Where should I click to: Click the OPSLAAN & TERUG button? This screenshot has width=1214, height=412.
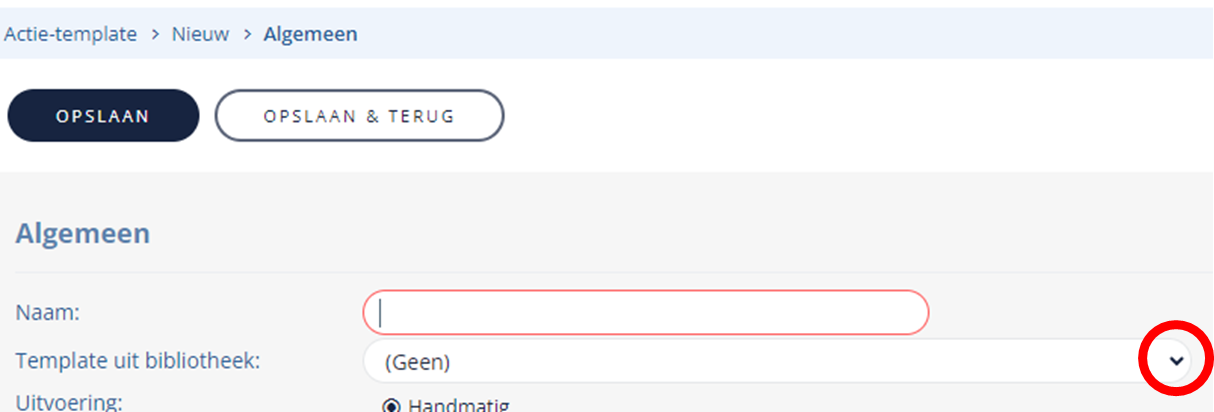click(x=359, y=116)
